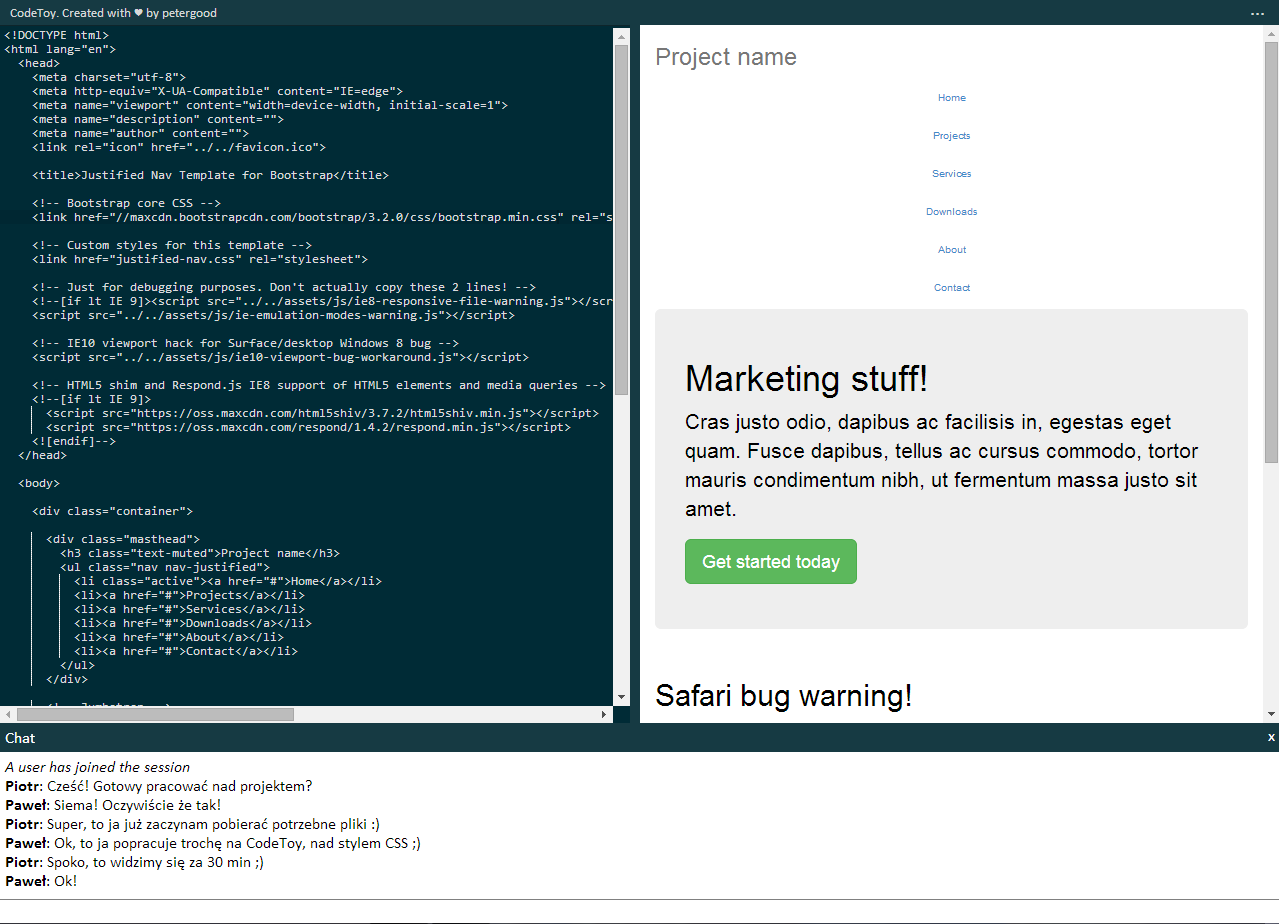Screen dimensions: 1279x924
Task: Click the code editor's vertical scrollbar down arrow
Action: point(621,697)
